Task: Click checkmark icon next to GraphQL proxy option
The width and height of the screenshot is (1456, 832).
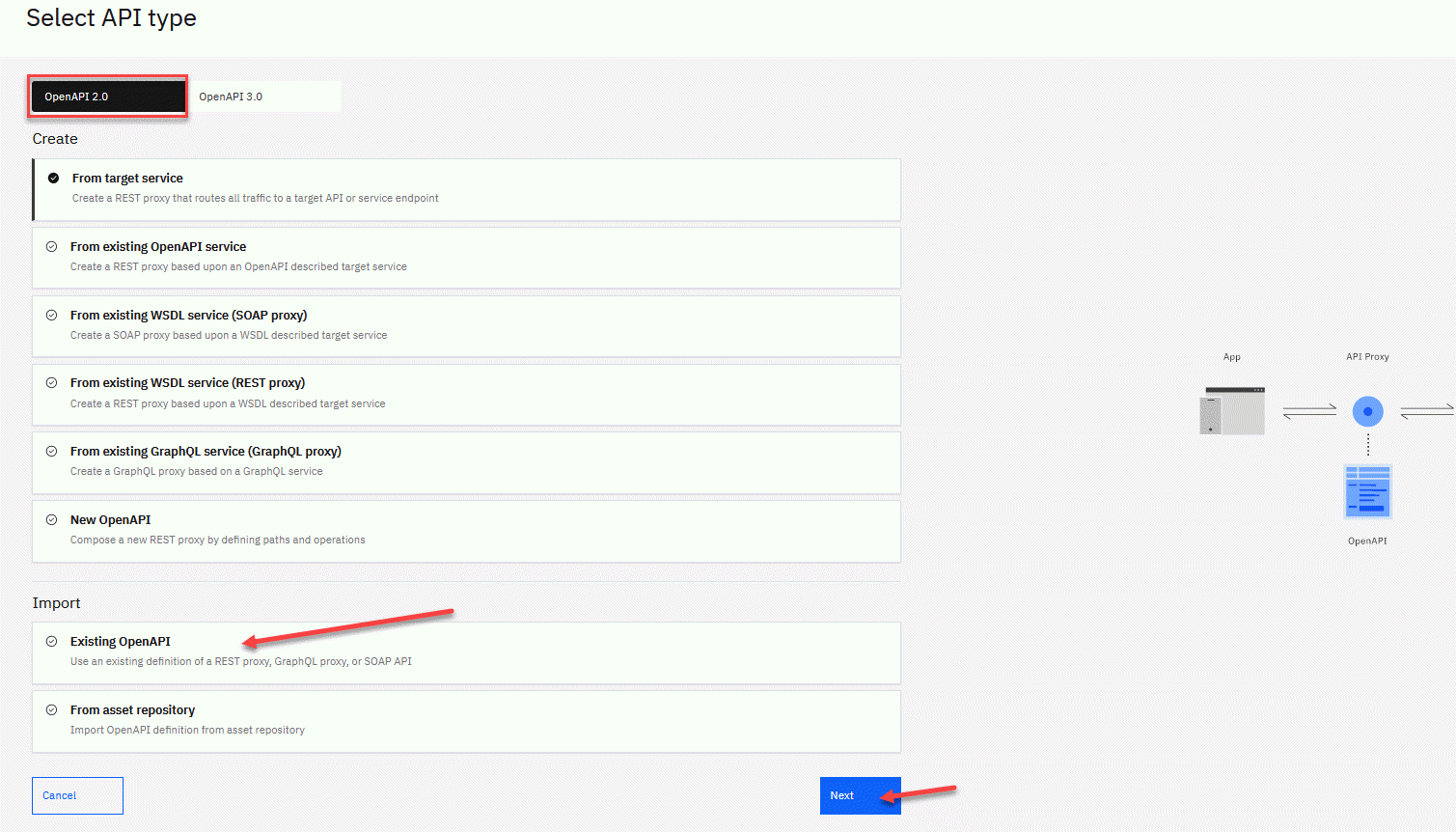Action: coord(52,452)
